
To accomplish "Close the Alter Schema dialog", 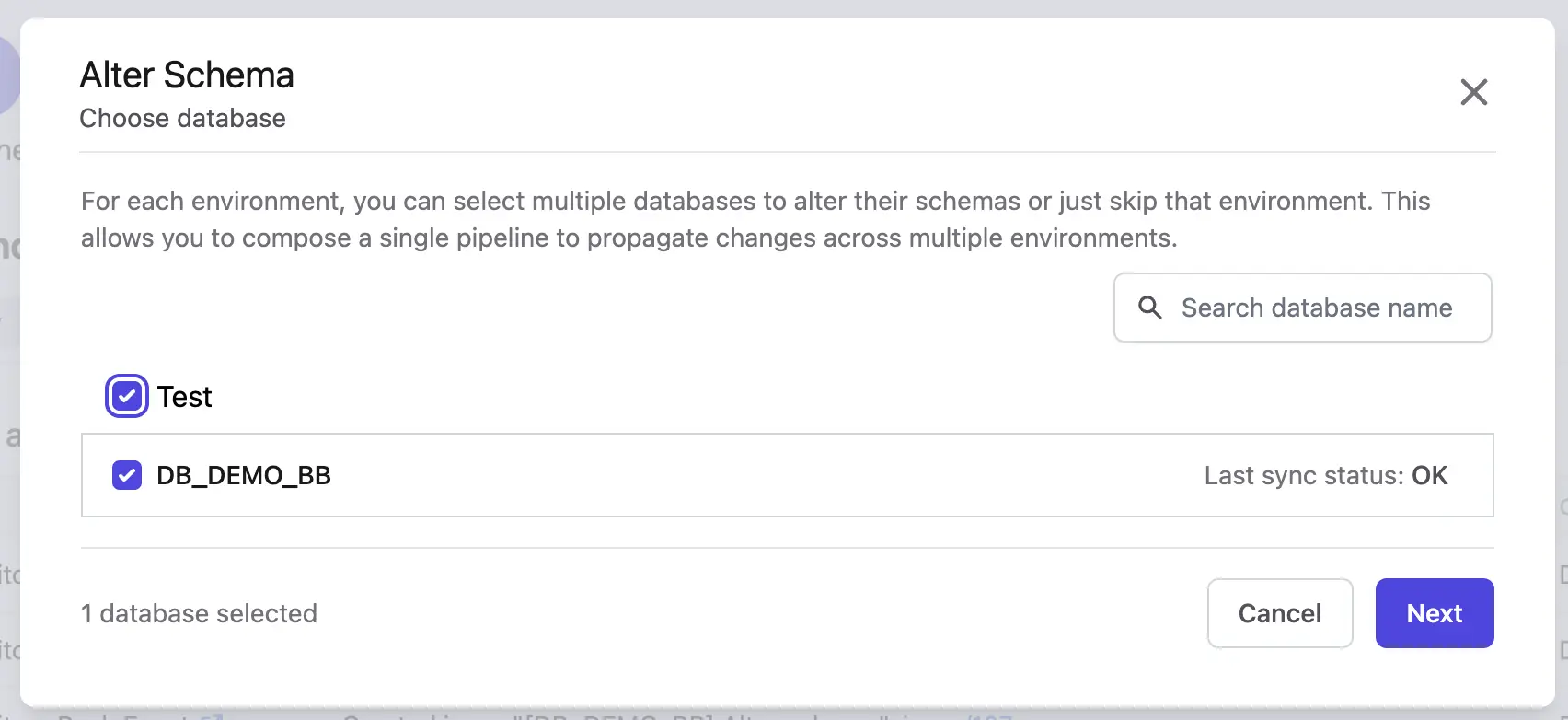I will coord(1473,92).
